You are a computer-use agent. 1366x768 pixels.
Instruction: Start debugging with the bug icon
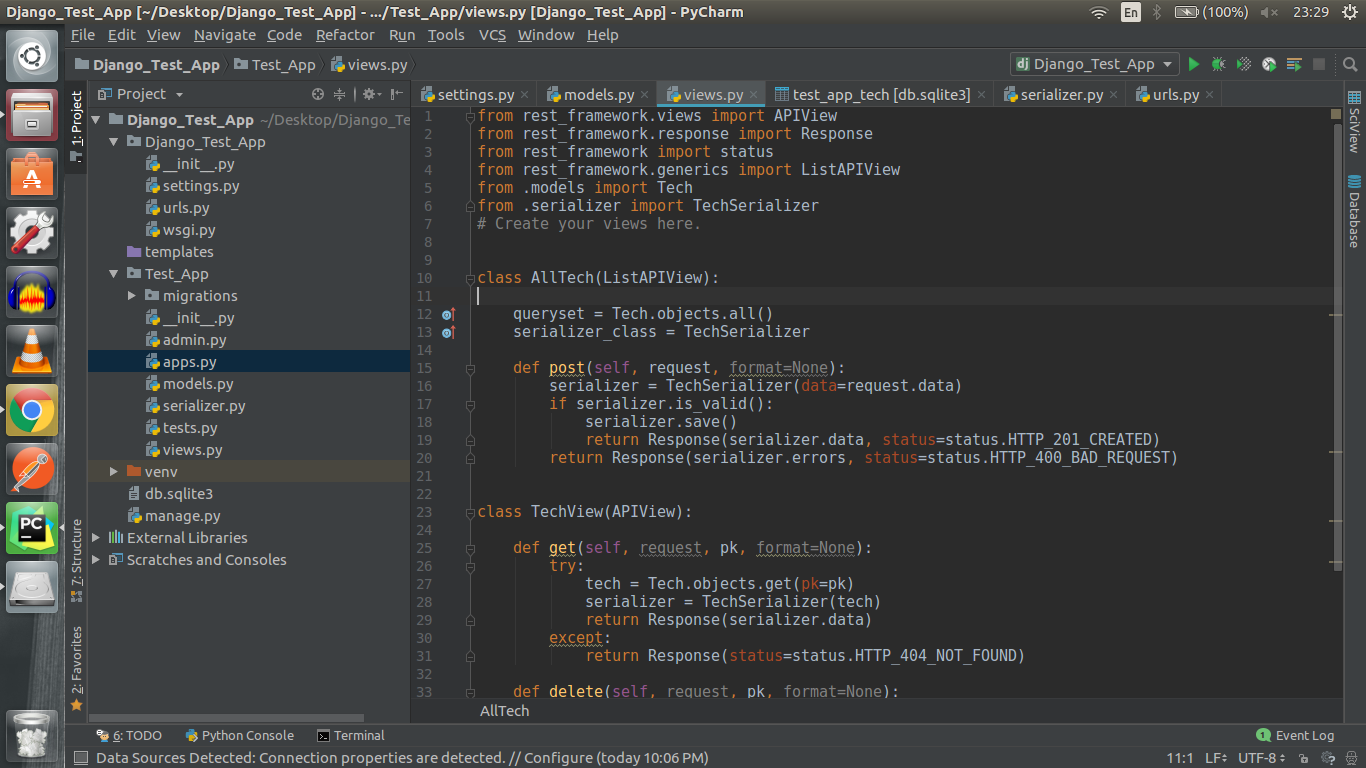click(1218, 64)
